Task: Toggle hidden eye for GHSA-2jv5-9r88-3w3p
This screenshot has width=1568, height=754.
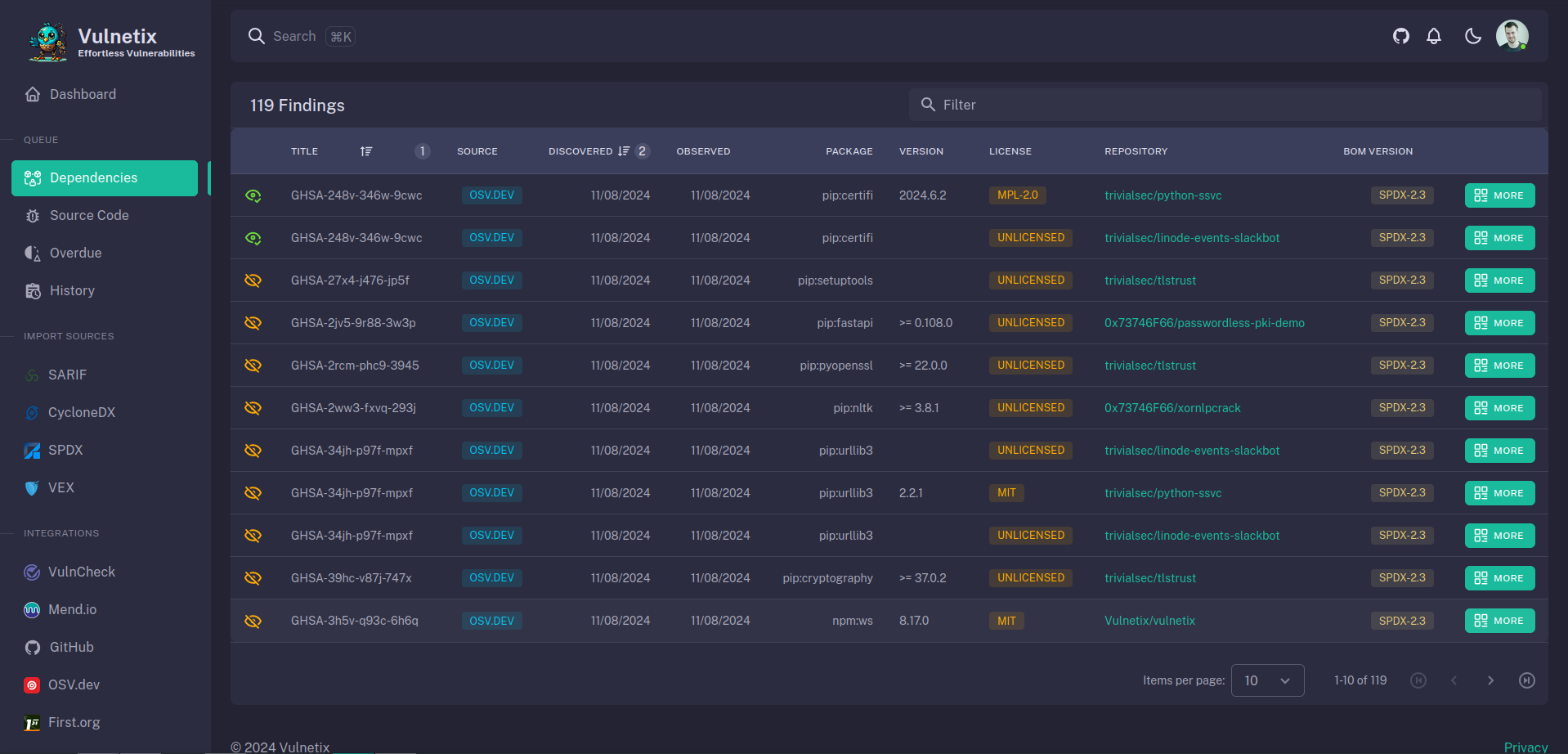Action: coord(253,323)
